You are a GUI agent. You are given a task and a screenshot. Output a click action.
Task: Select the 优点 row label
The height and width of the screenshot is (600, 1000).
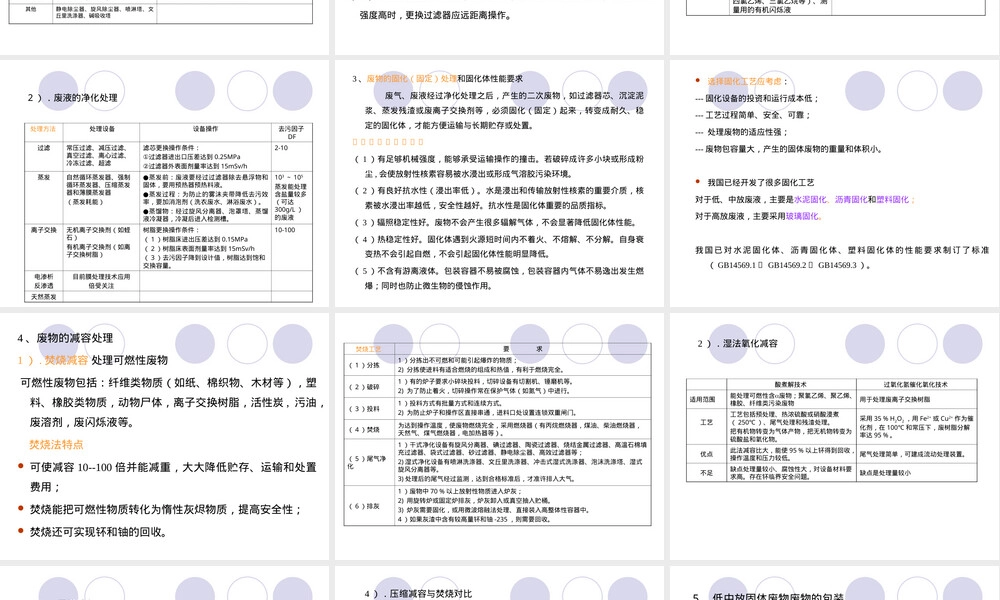click(x=706, y=454)
